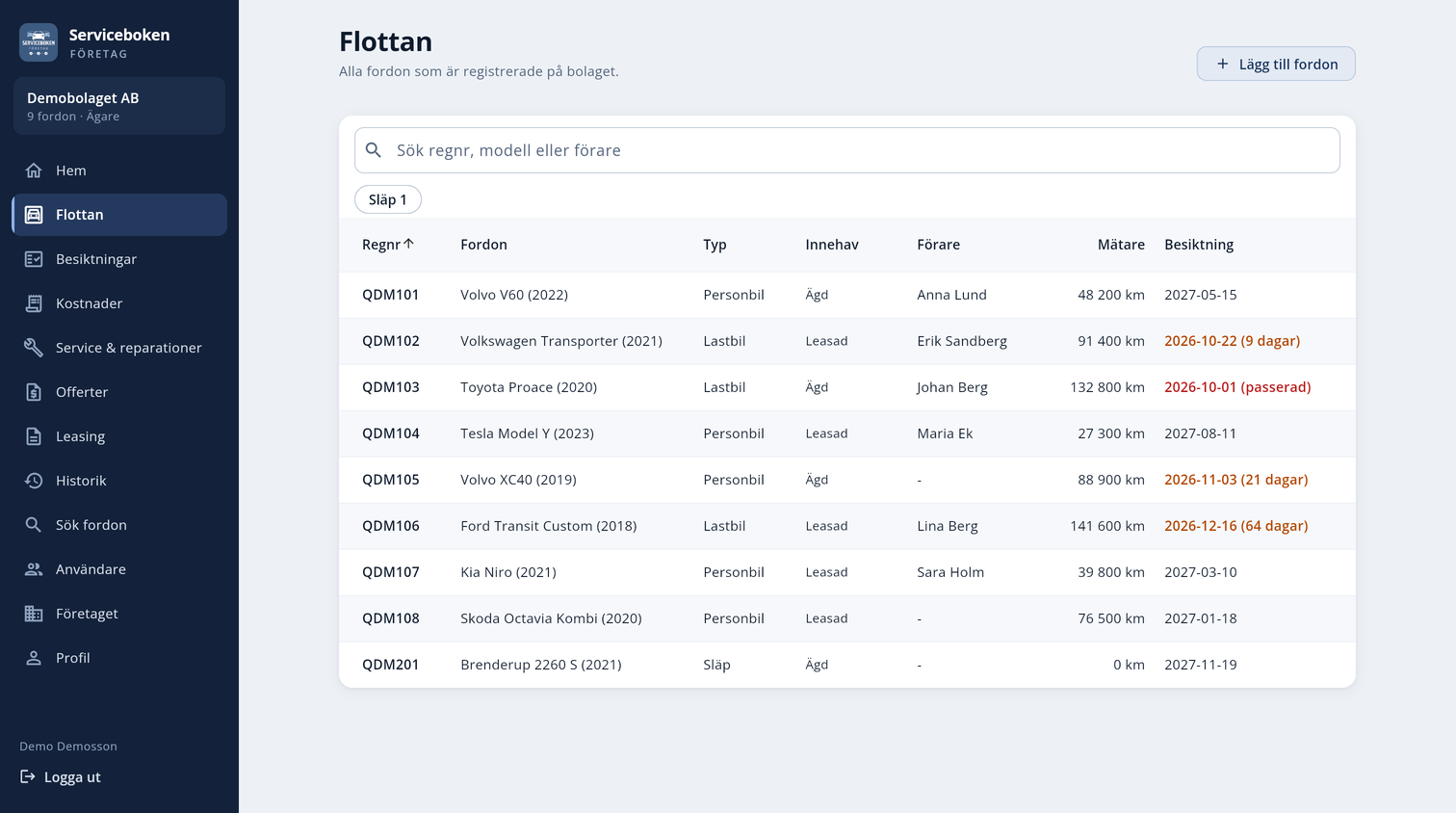Click Toyota Proace (2020) in the table

pyautogui.click(x=529, y=387)
